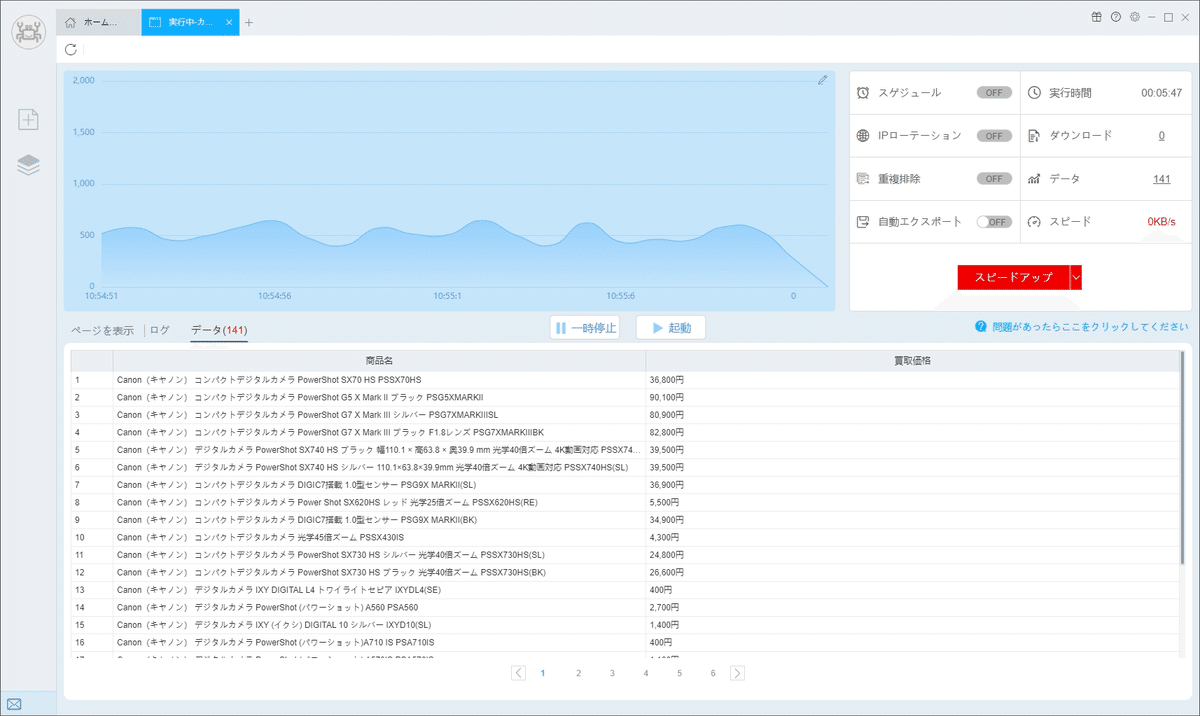
Task: Click the 商品名 column header
Action: 379,360
